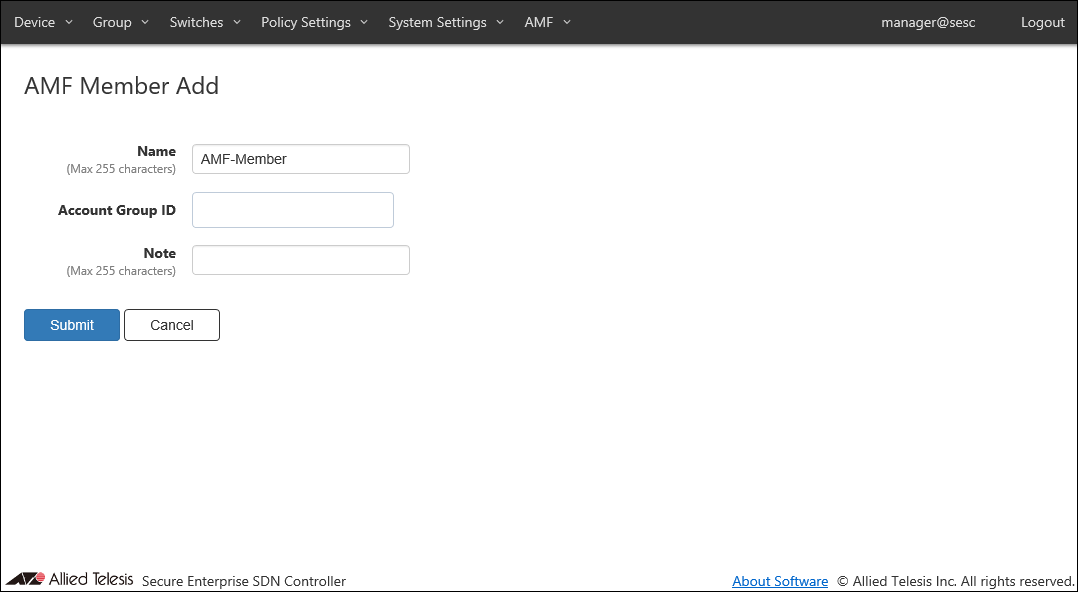Click the AMF Member Add heading
Screen dimensions: 1078x592
[122, 86]
